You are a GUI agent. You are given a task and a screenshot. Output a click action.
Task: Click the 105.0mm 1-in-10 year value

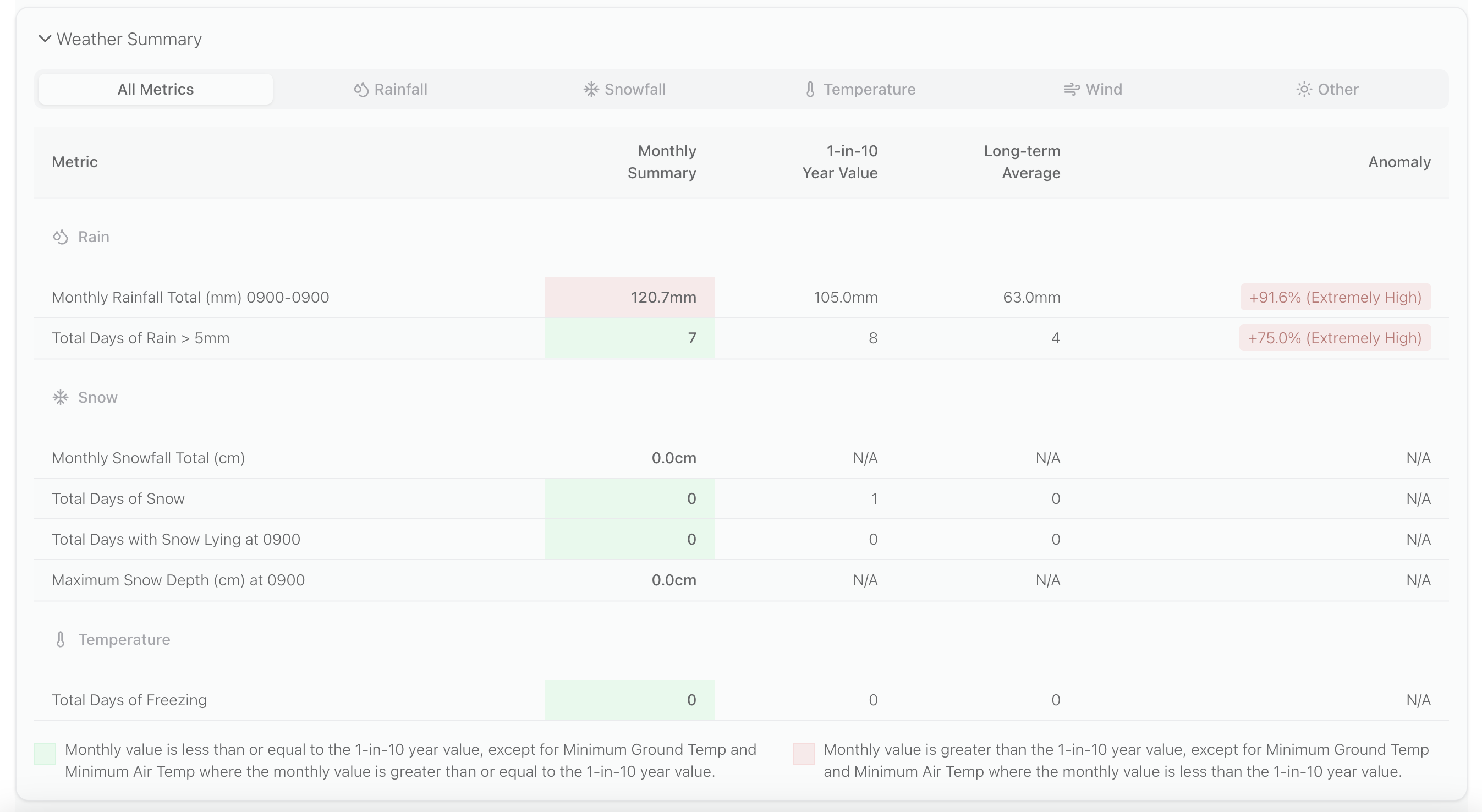coord(846,298)
